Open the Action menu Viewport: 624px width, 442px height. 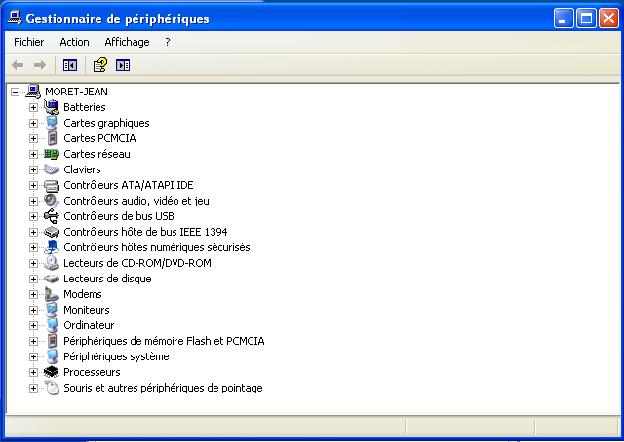pyautogui.click(x=74, y=42)
